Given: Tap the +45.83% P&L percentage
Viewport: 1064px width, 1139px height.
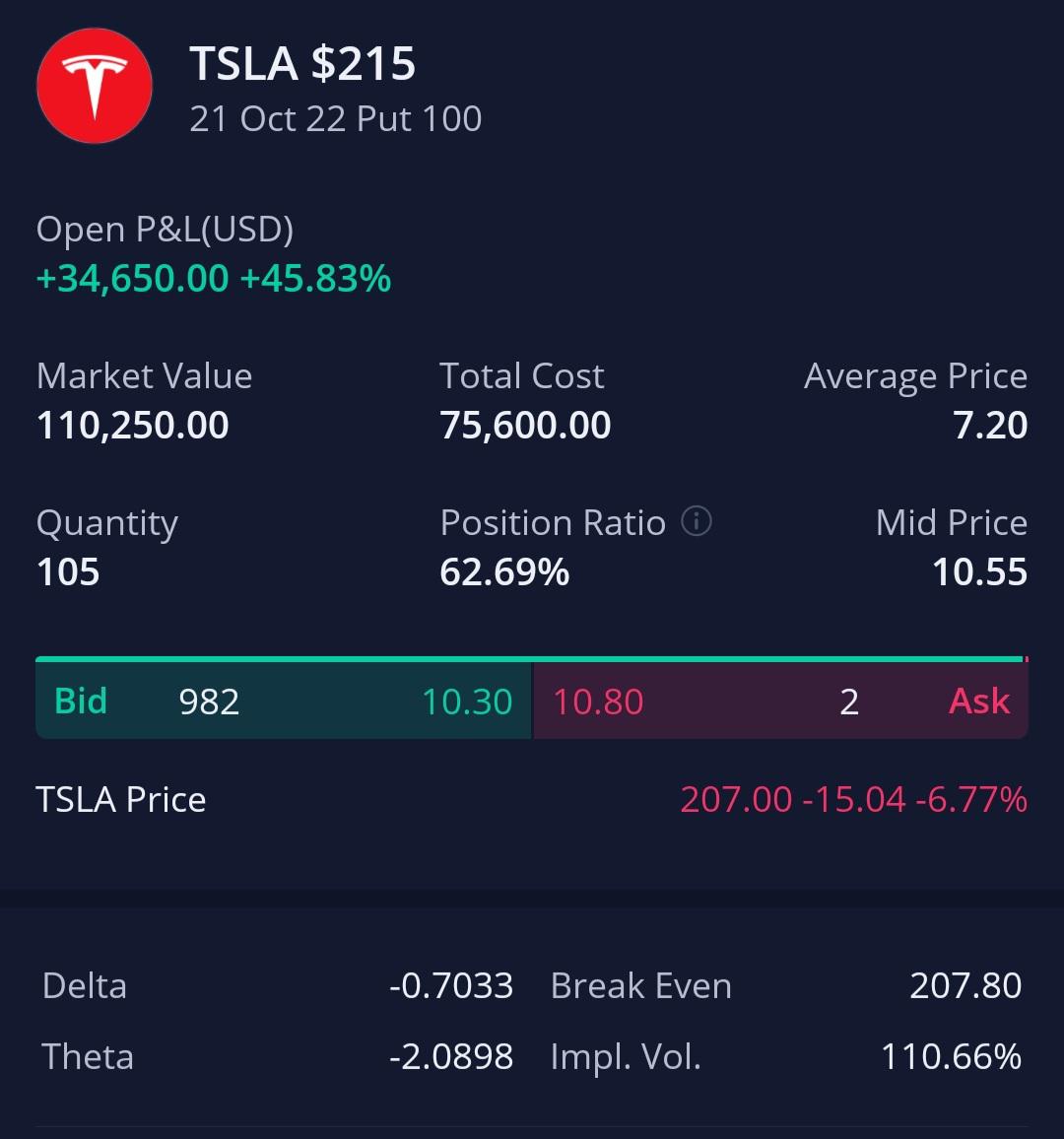Looking at the screenshot, I should pos(315,279).
